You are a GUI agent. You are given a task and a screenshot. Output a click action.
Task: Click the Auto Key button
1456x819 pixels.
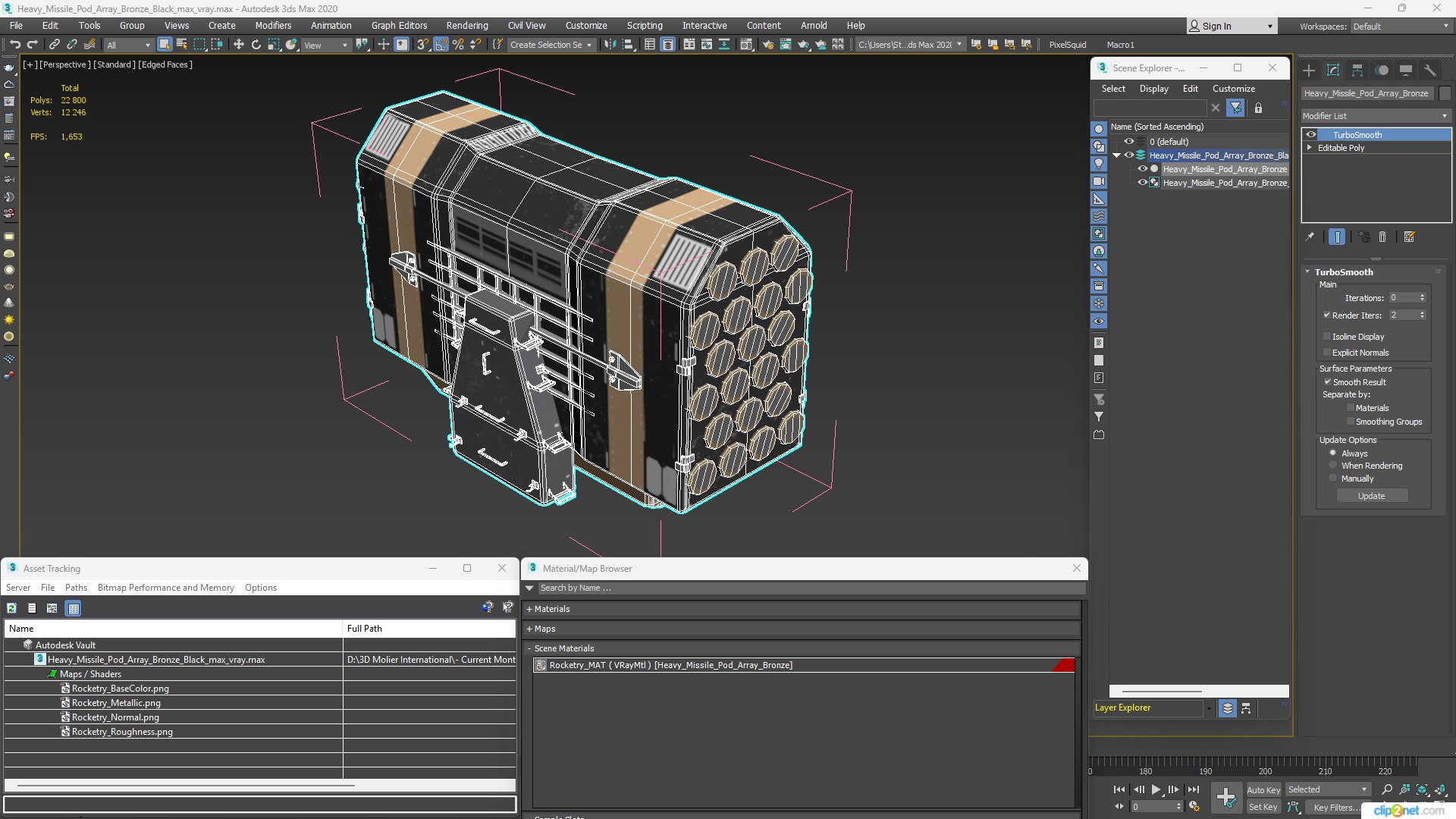(1263, 789)
